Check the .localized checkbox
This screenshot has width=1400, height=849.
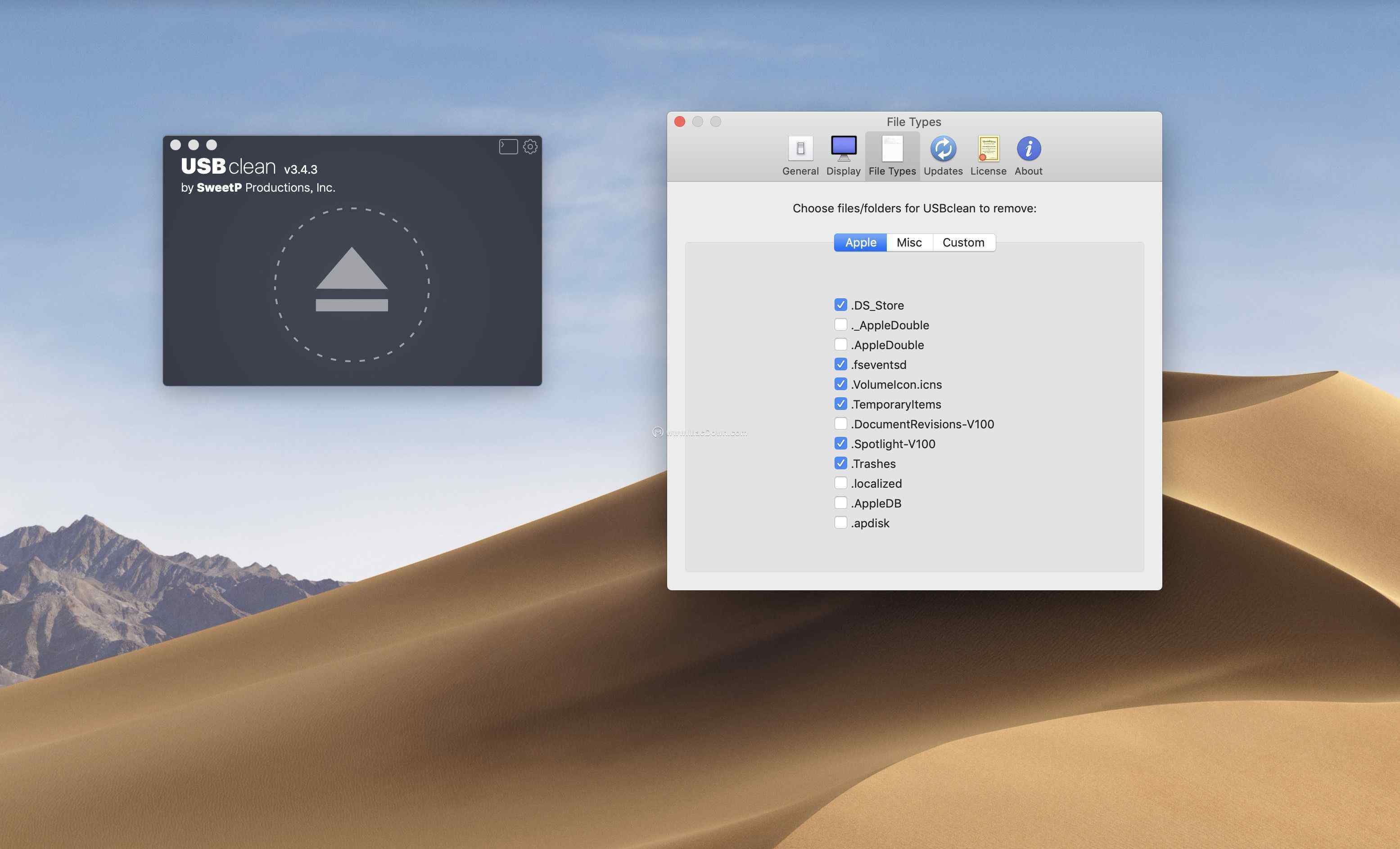pos(840,483)
